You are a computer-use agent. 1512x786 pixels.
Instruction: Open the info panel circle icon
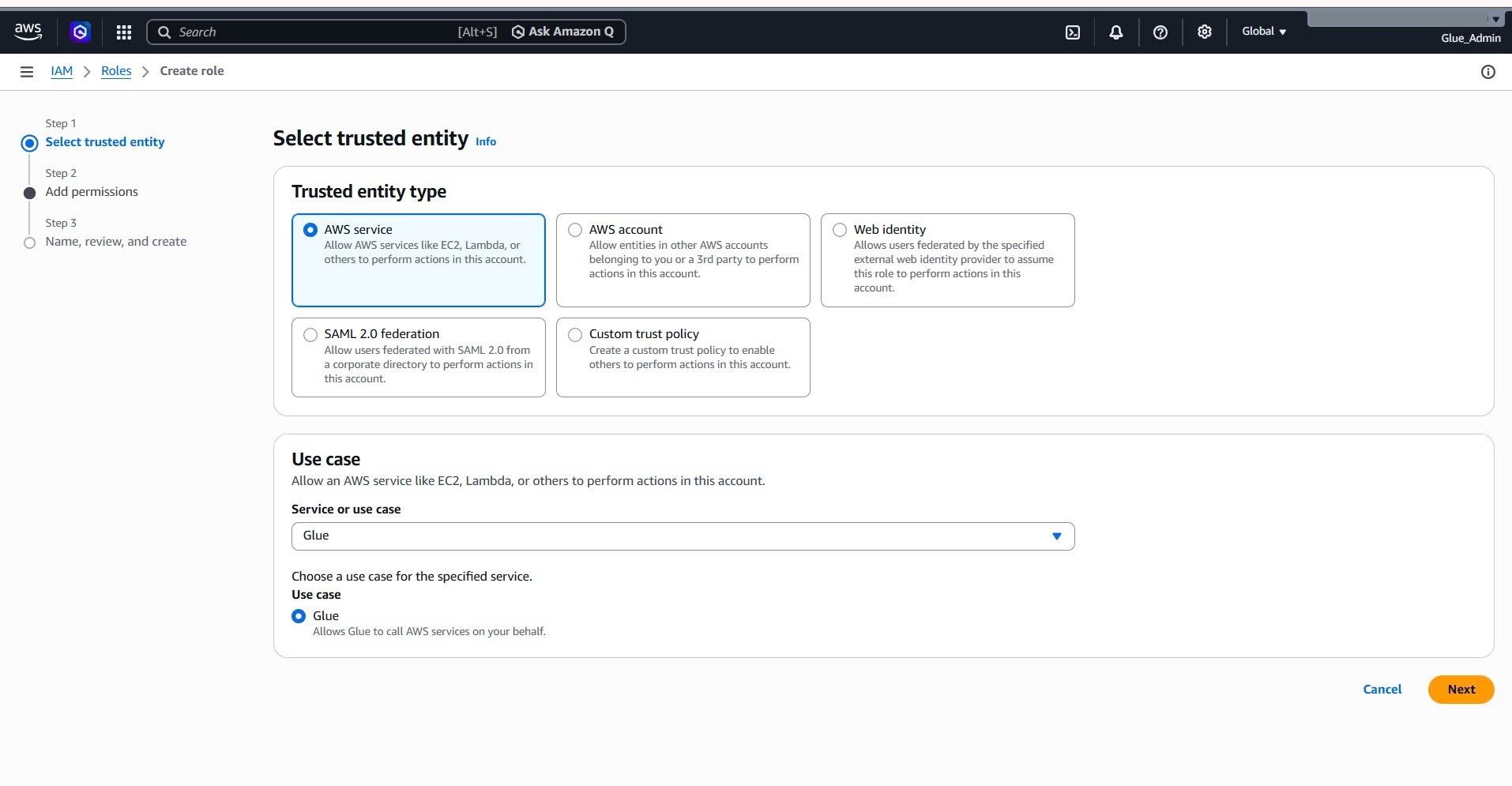click(x=1488, y=72)
